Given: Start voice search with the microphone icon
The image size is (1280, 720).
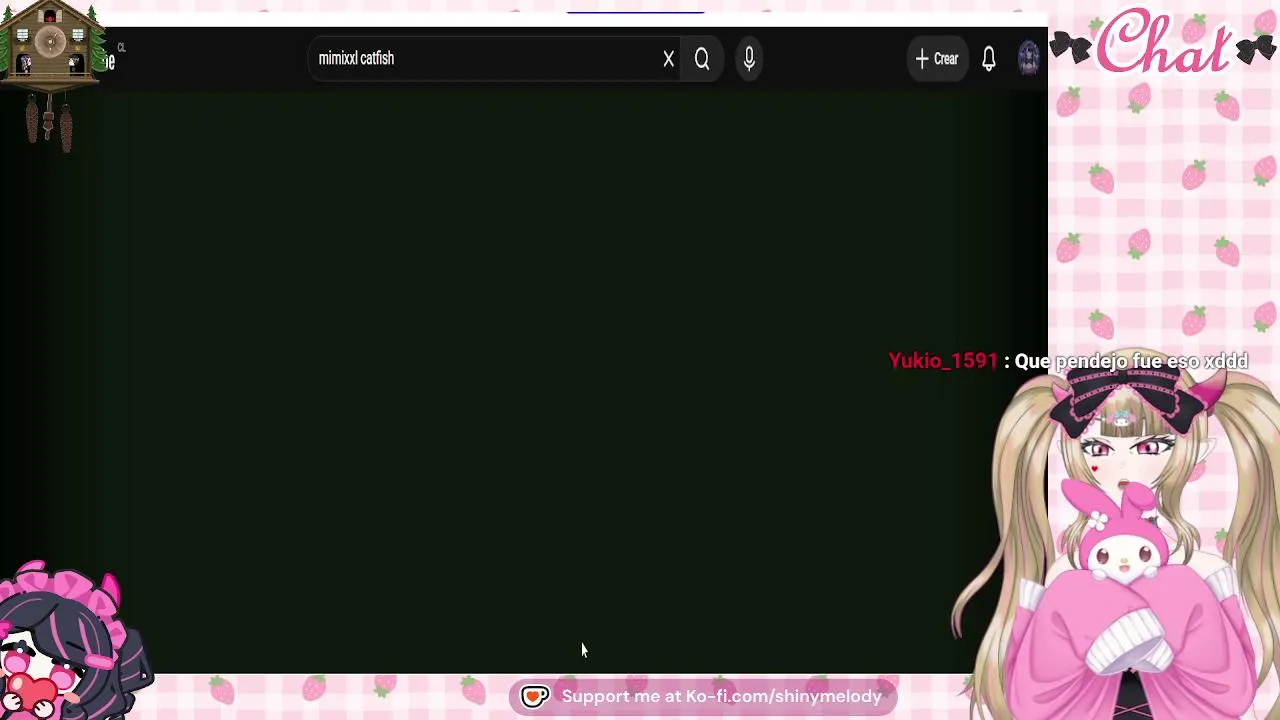Looking at the screenshot, I should (x=749, y=59).
